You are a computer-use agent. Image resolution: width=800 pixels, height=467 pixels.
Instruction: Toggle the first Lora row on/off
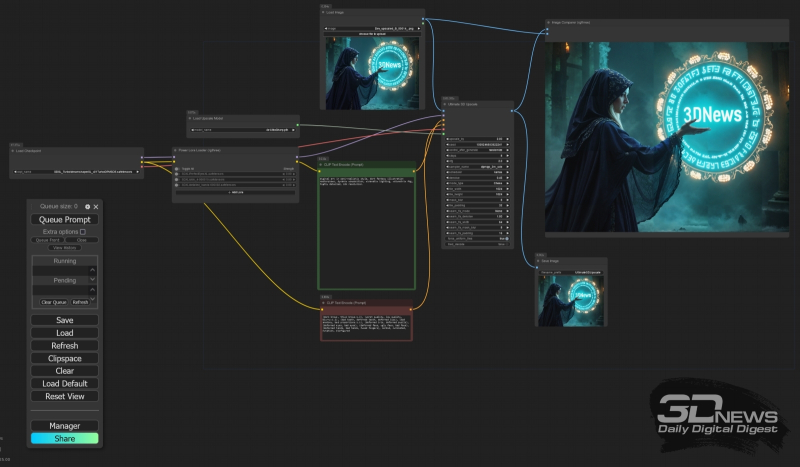pyautogui.click(x=178, y=175)
